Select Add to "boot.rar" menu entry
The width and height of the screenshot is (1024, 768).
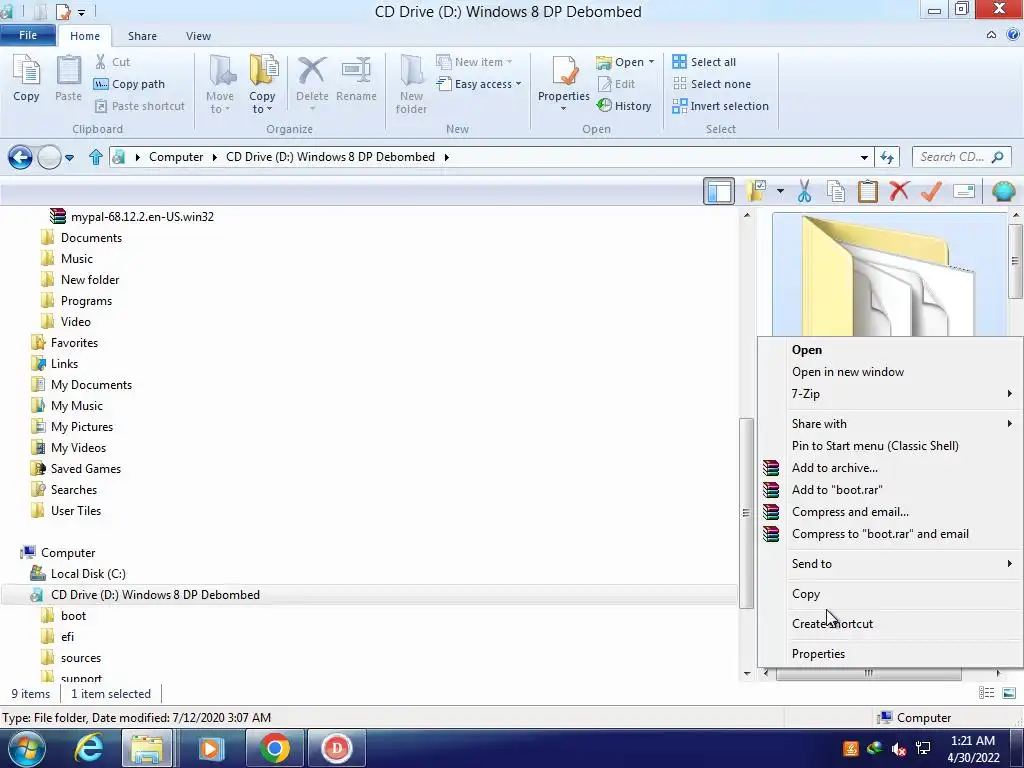pyautogui.click(x=890, y=490)
